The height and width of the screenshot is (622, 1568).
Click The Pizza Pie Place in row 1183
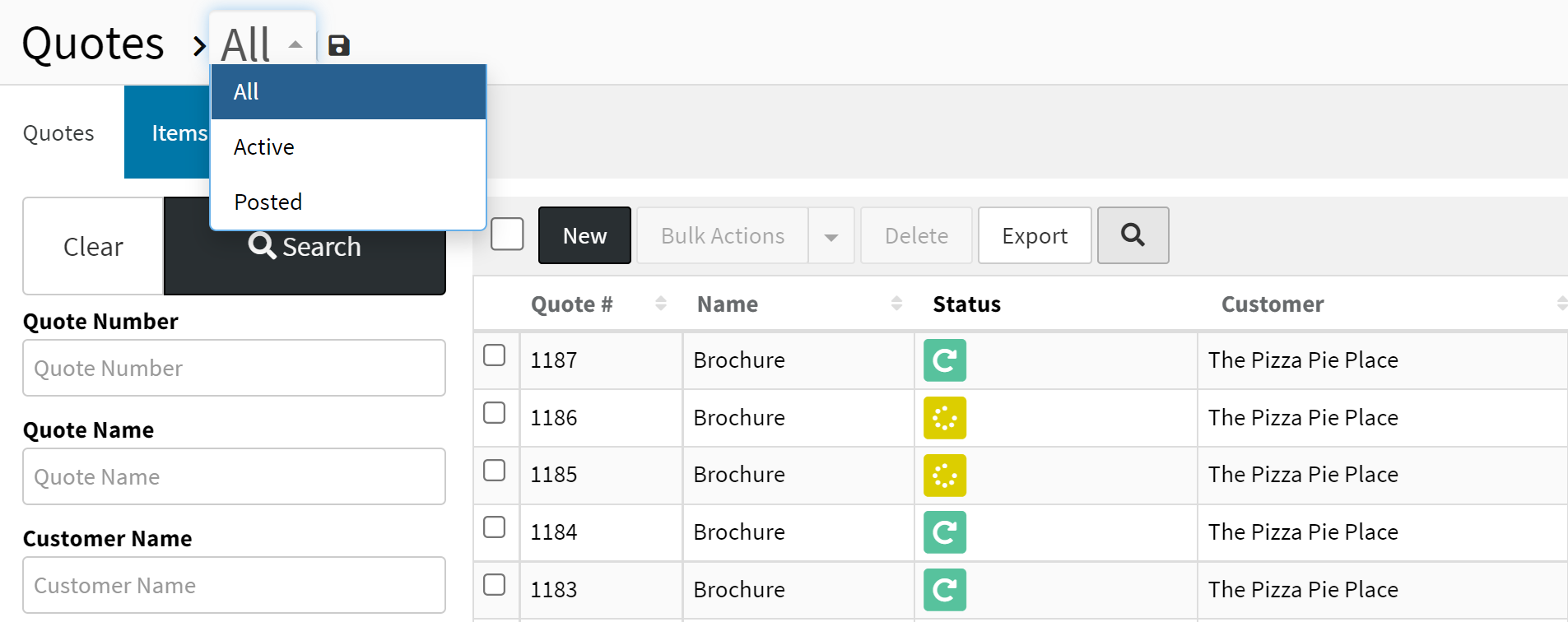tap(1303, 590)
